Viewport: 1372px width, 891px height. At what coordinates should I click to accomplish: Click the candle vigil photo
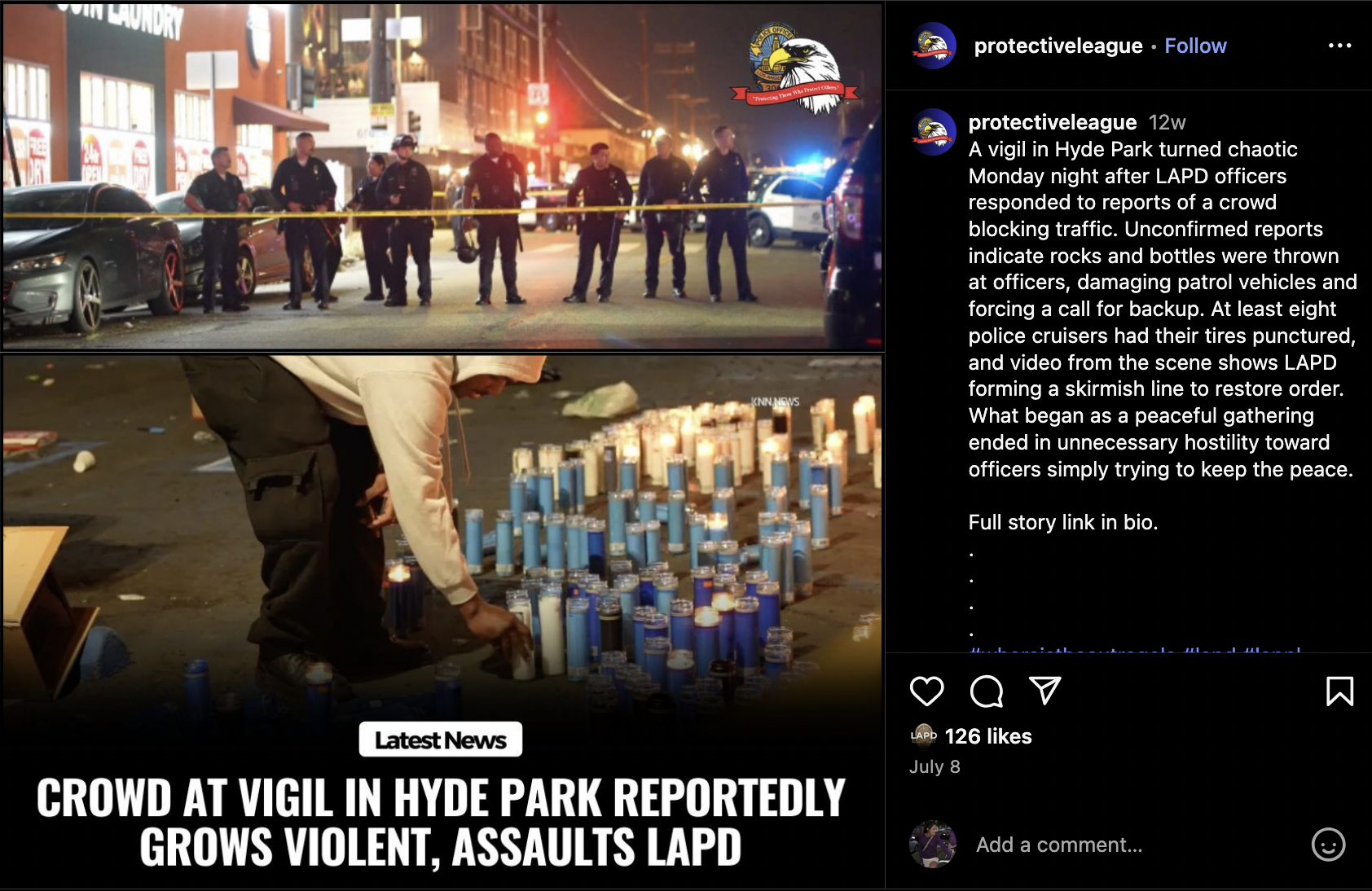coord(442,538)
